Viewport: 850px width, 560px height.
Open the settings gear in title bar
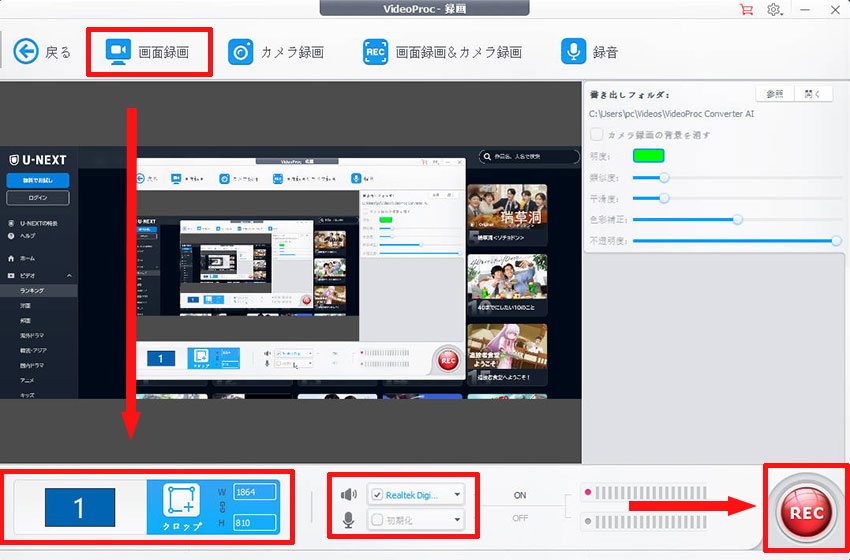pos(774,9)
